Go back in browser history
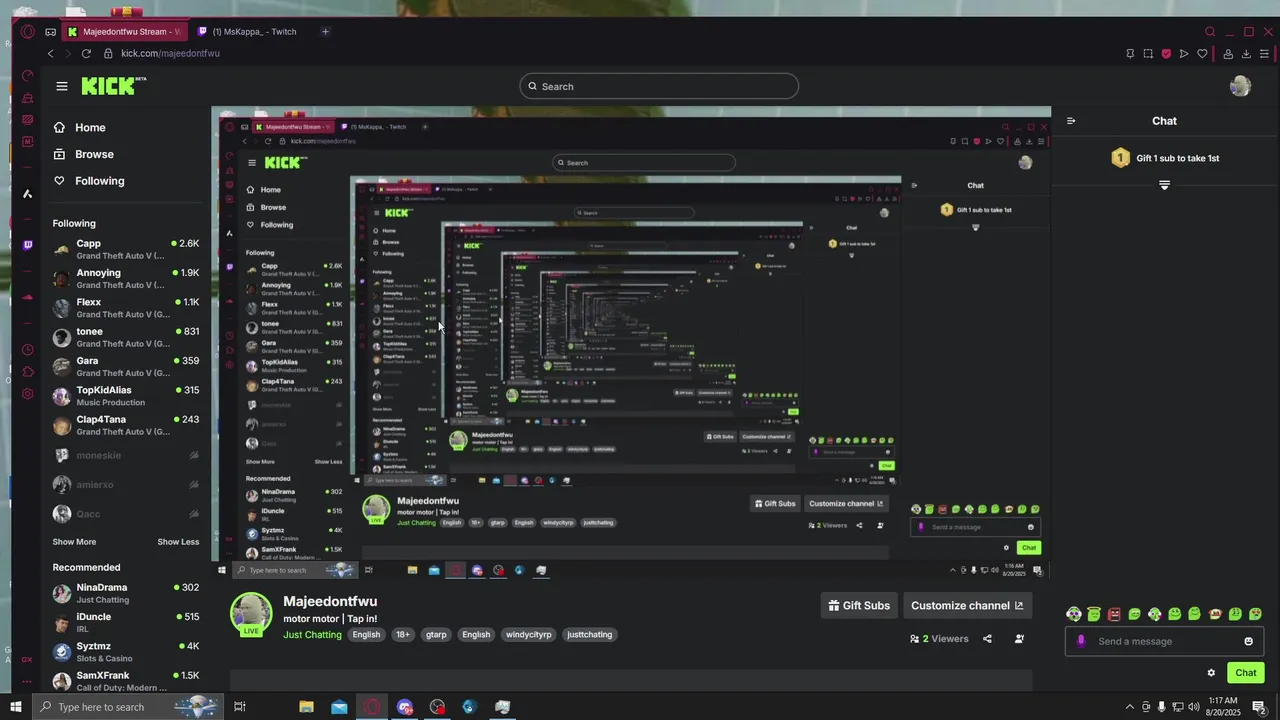 pos(50,54)
